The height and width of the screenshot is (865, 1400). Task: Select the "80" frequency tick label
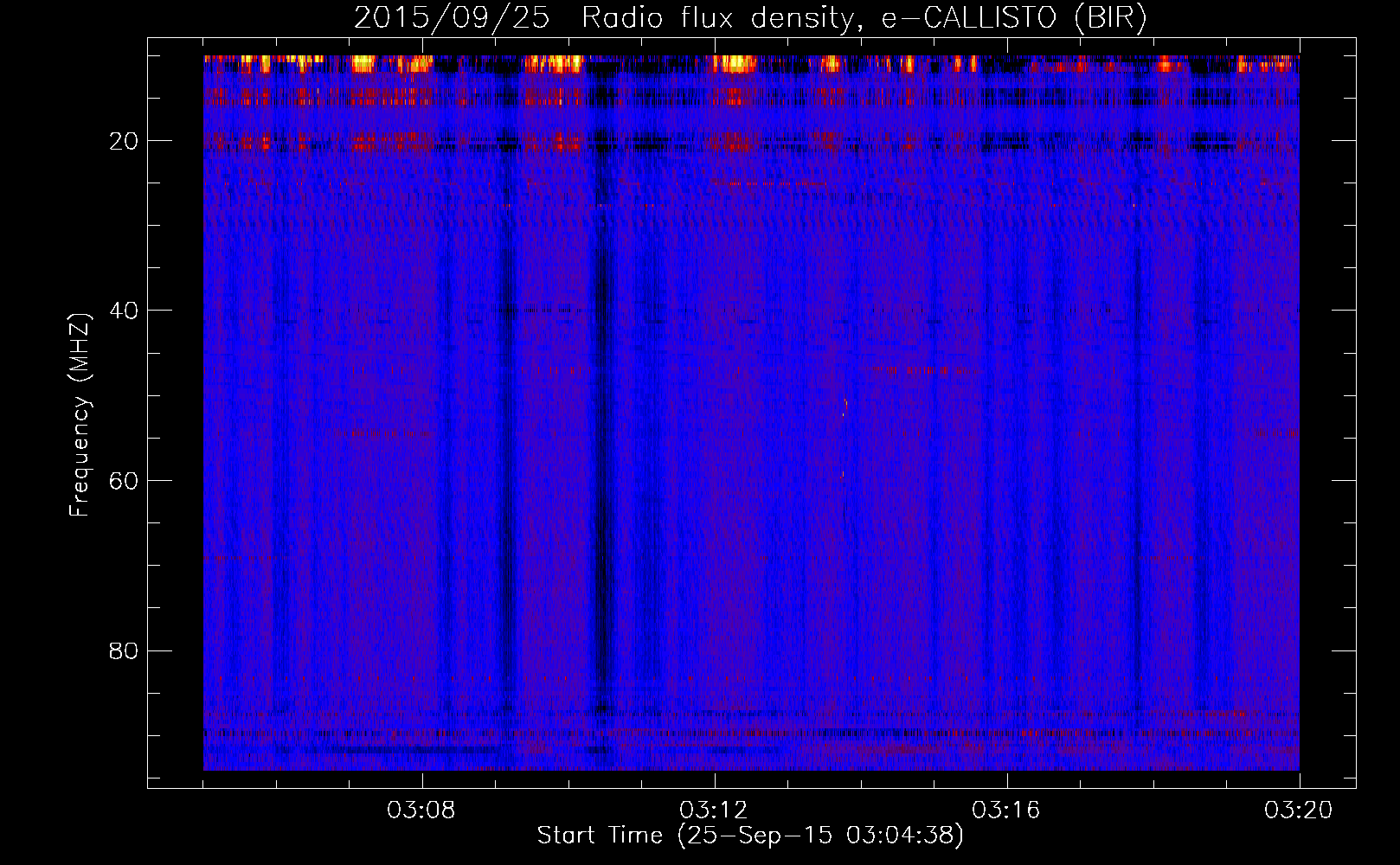pos(125,650)
